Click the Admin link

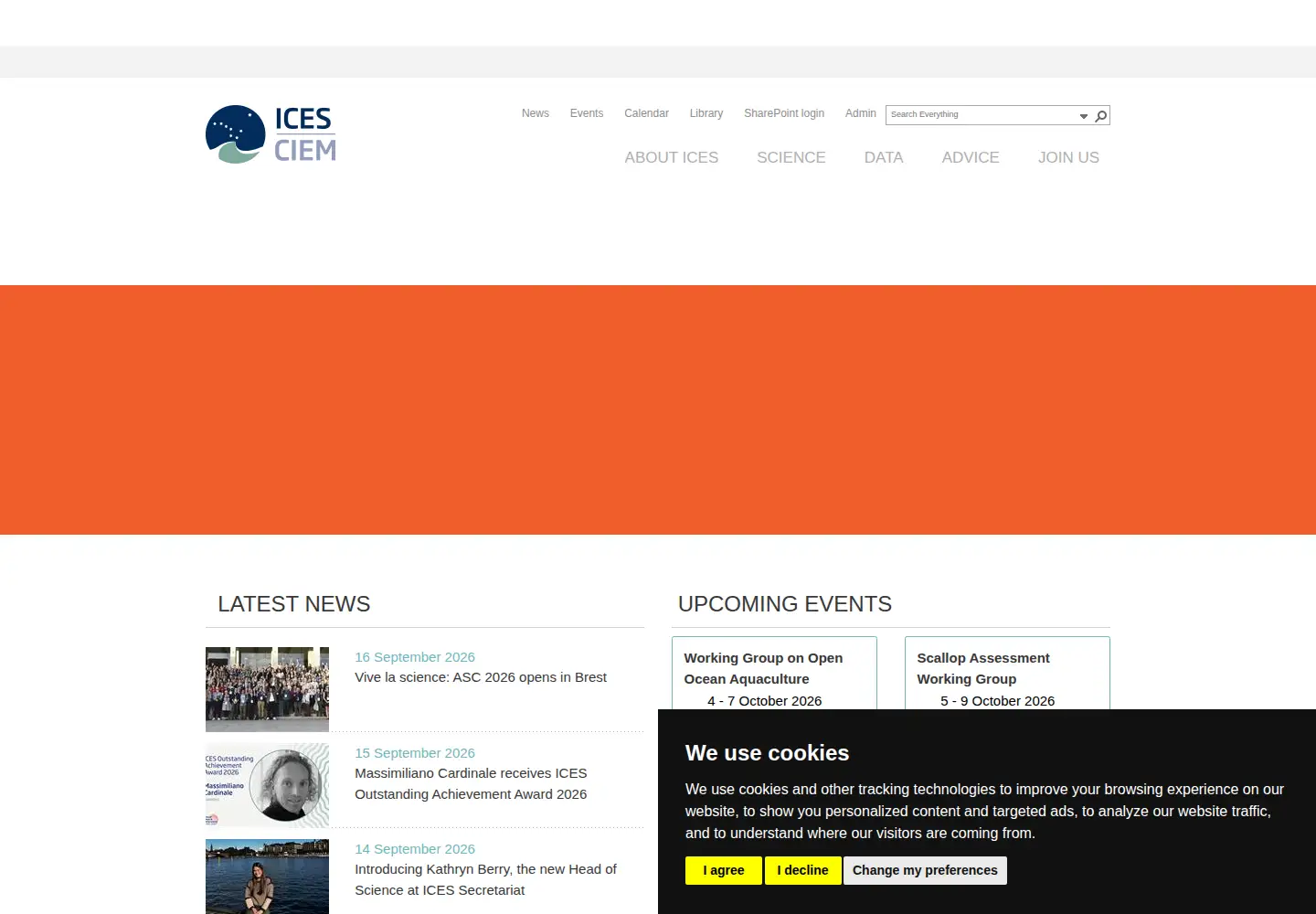[861, 113]
